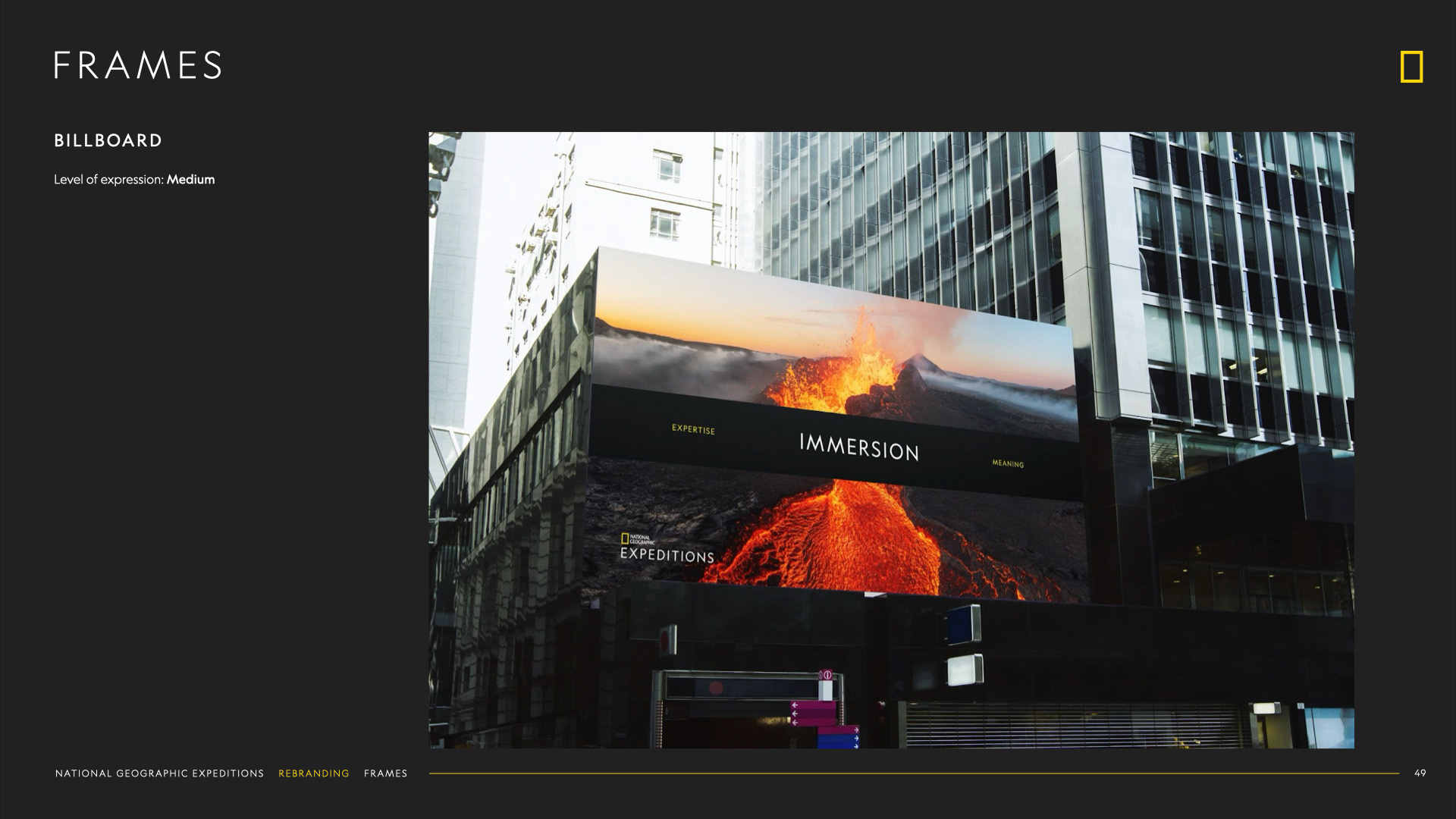Click the yellow National Geographic frame logo
The image size is (1456, 819).
1411,67
